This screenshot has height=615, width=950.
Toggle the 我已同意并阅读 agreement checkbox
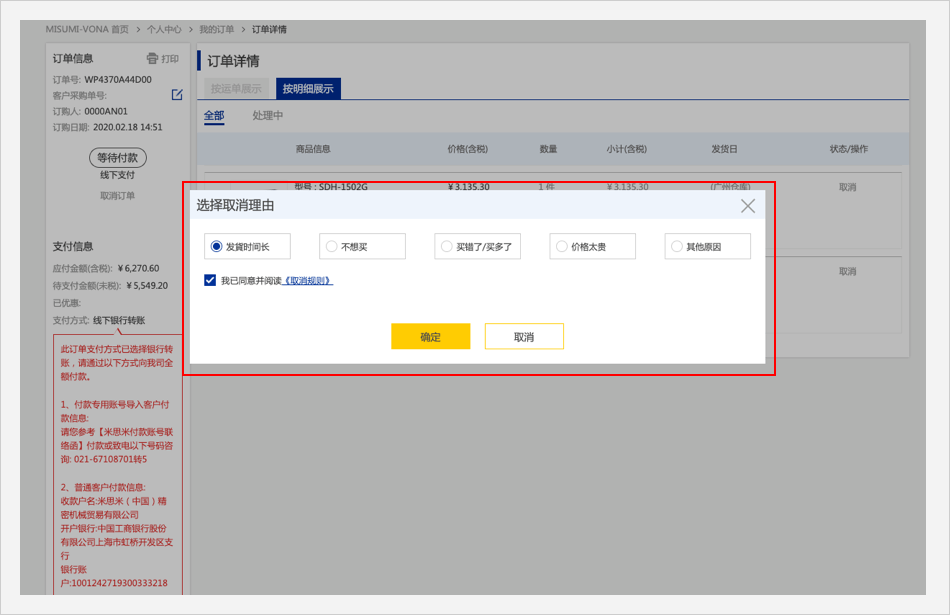coord(210,281)
